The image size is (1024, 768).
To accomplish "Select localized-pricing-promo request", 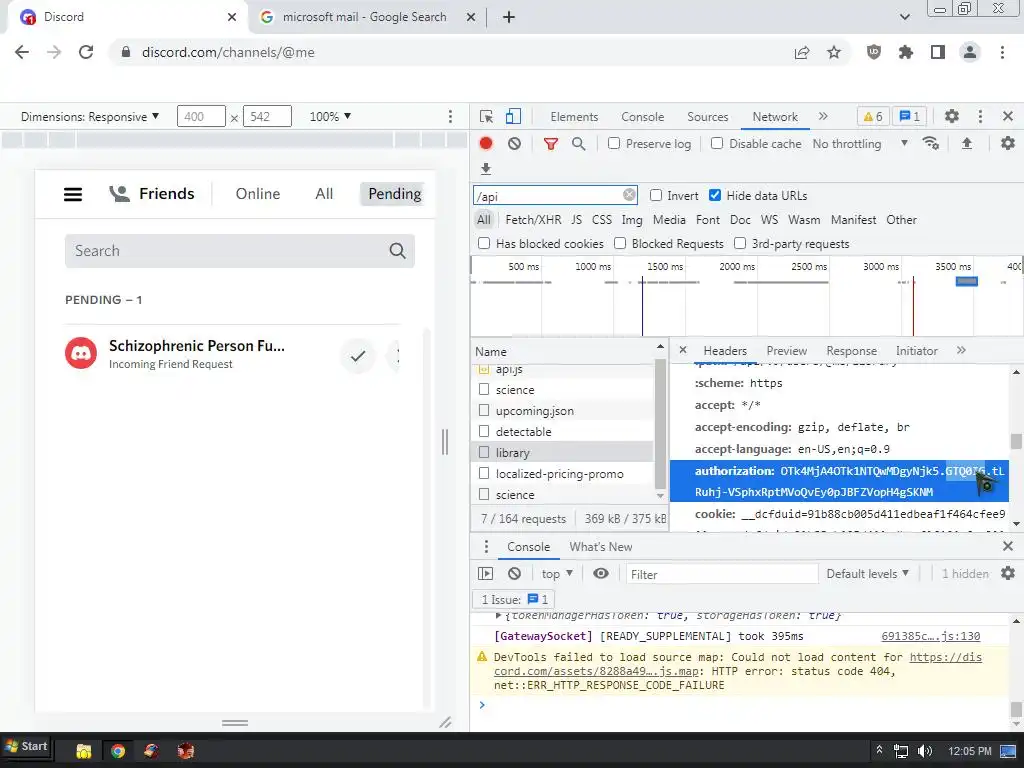I will 562,473.
